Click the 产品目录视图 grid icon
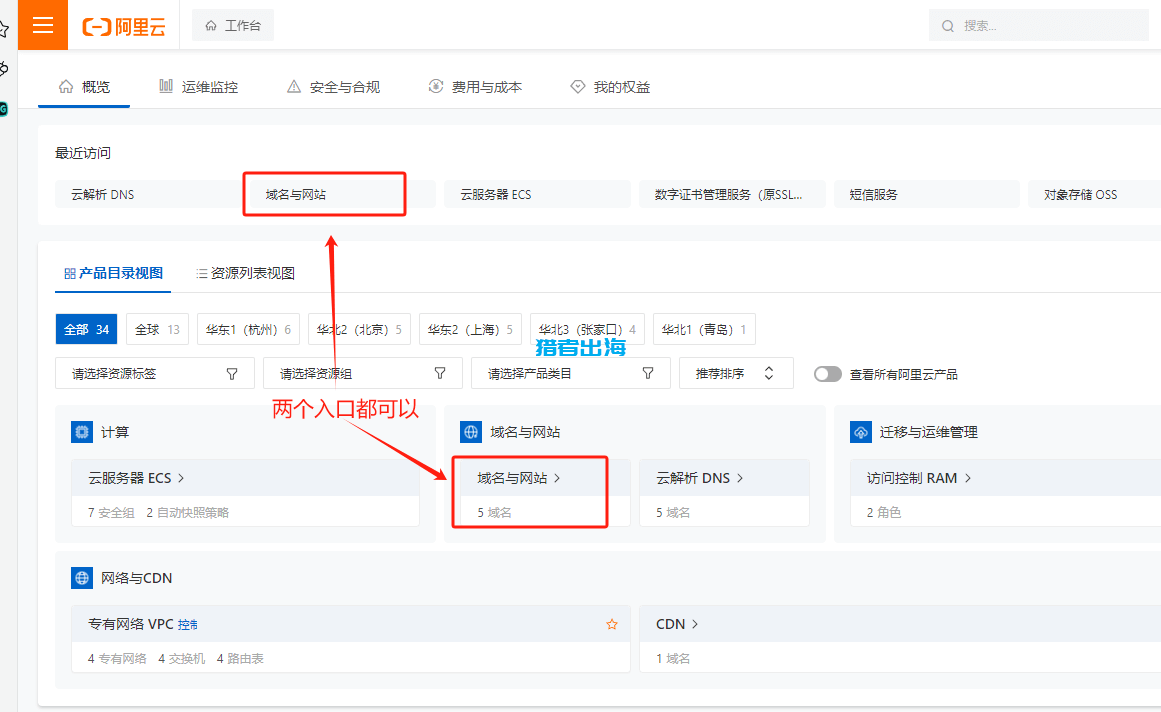 [x=70, y=274]
